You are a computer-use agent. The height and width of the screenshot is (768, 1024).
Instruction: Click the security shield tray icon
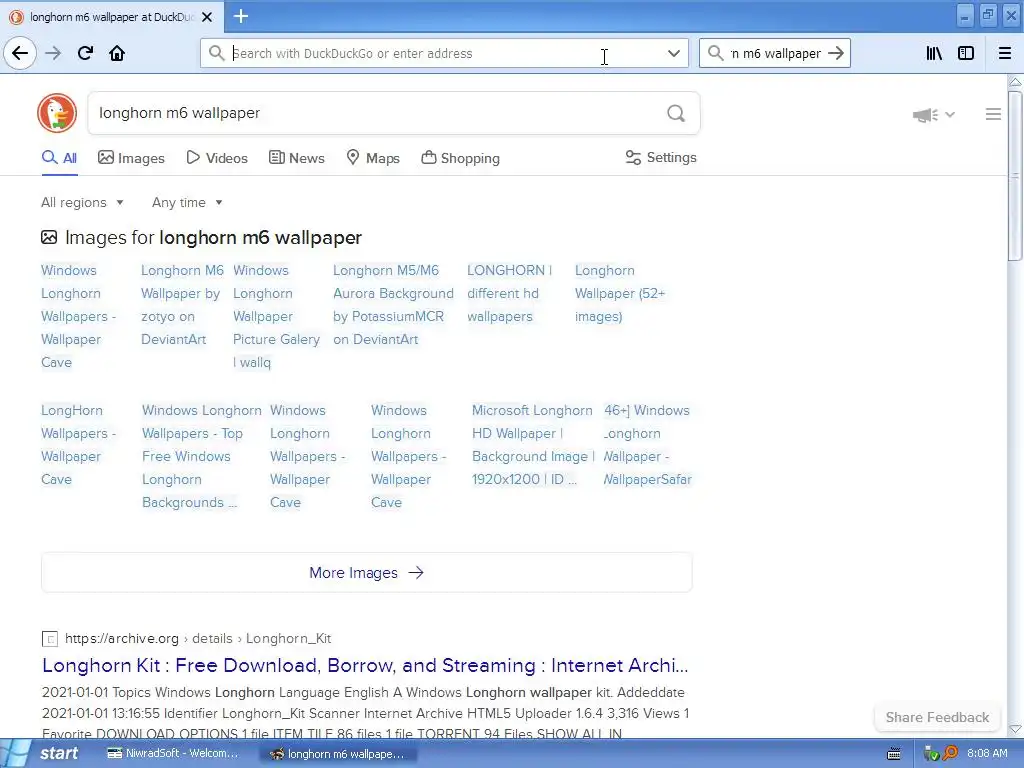tap(931, 754)
